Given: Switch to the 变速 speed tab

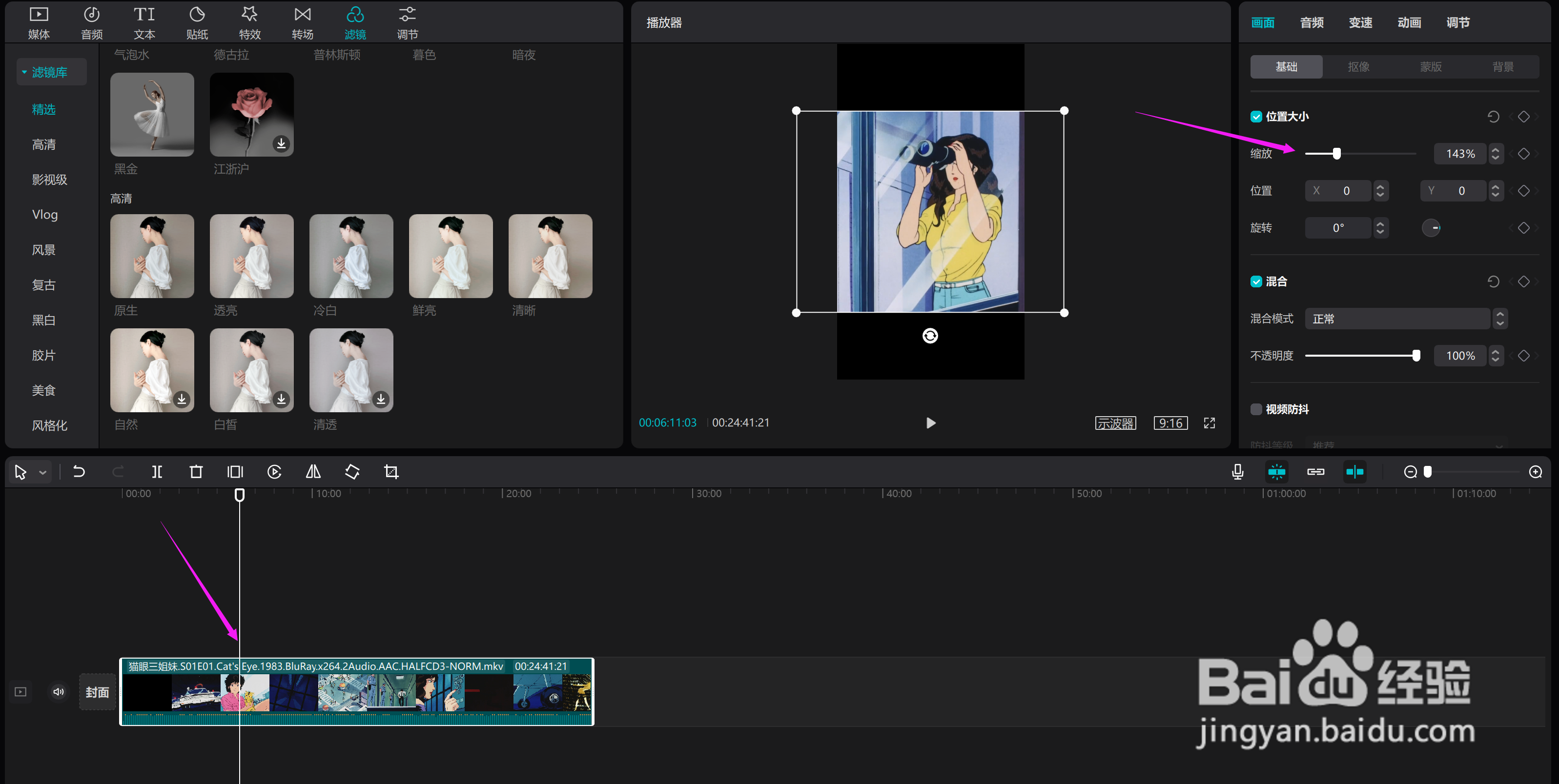Looking at the screenshot, I should 1360,23.
